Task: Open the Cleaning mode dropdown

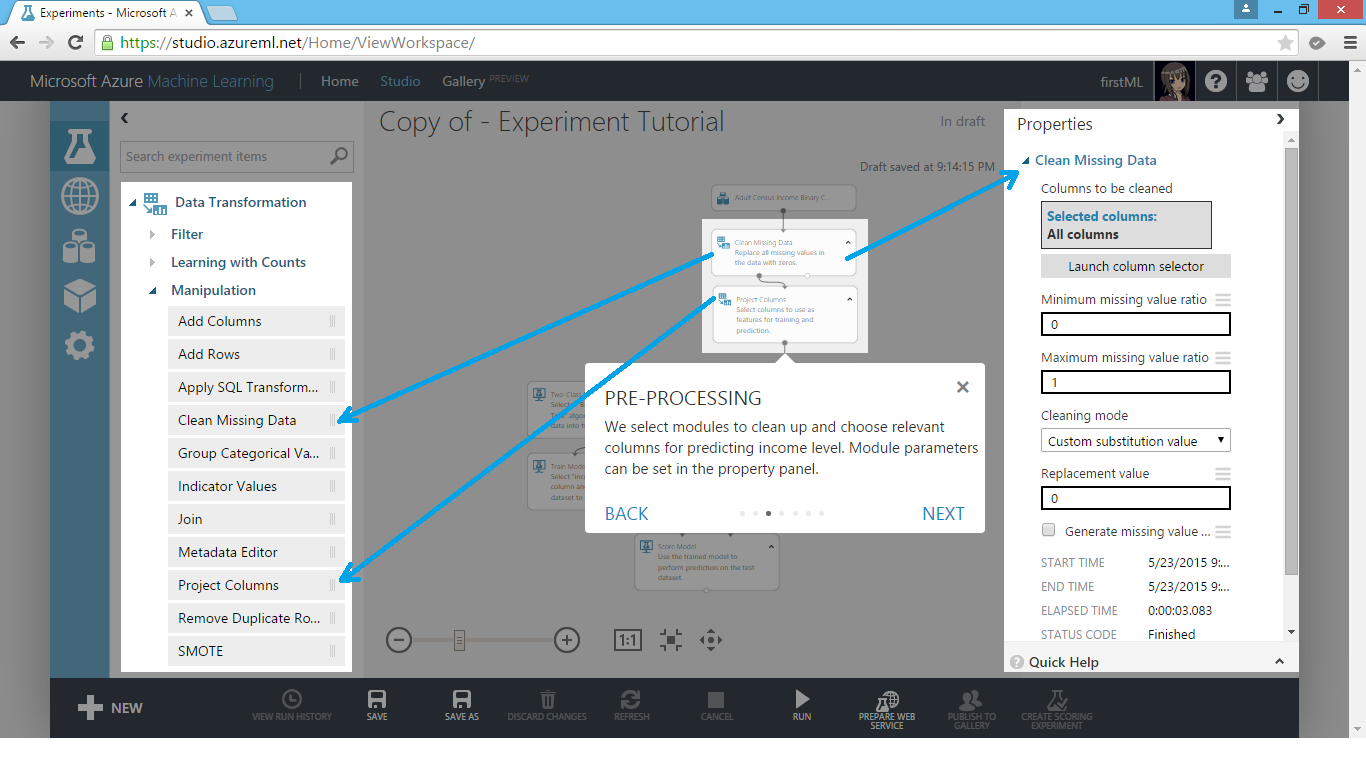Action: click(1136, 441)
